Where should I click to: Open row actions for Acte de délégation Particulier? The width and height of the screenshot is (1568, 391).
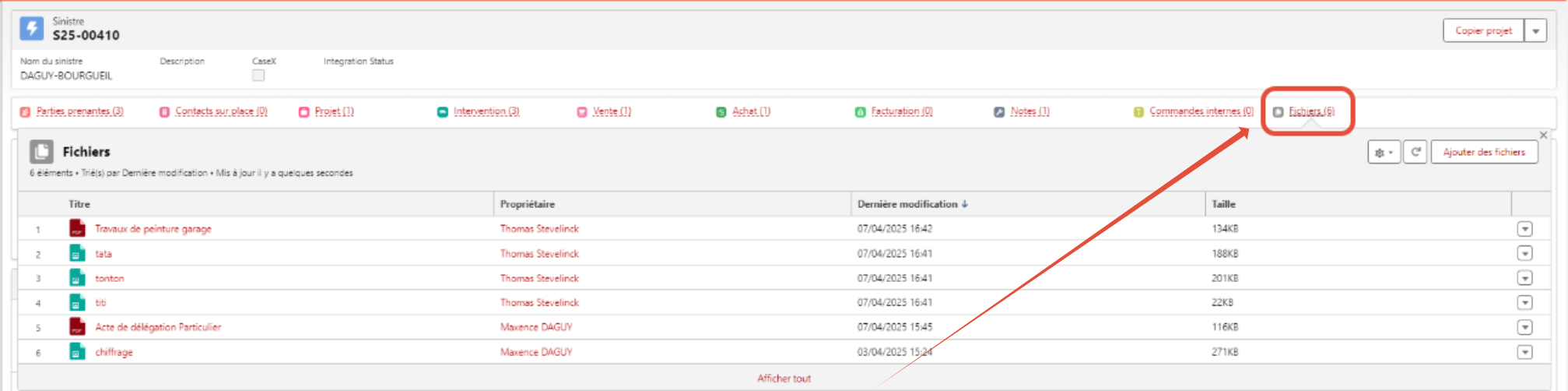point(1525,327)
